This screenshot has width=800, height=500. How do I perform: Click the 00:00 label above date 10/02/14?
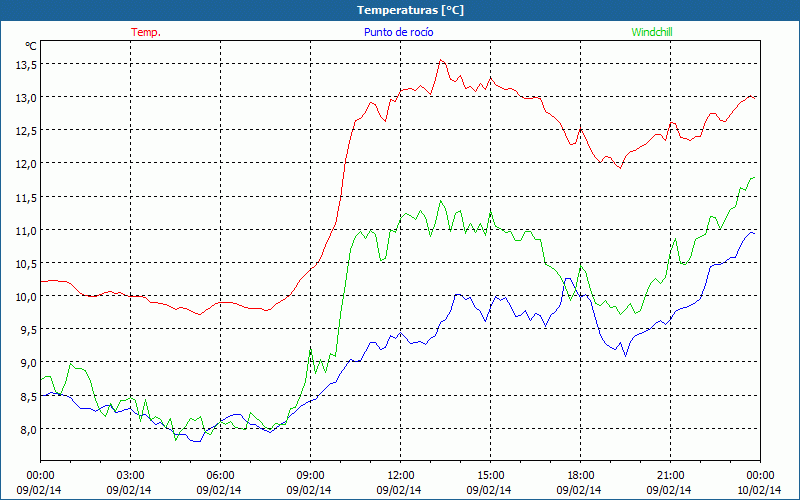(x=760, y=476)
